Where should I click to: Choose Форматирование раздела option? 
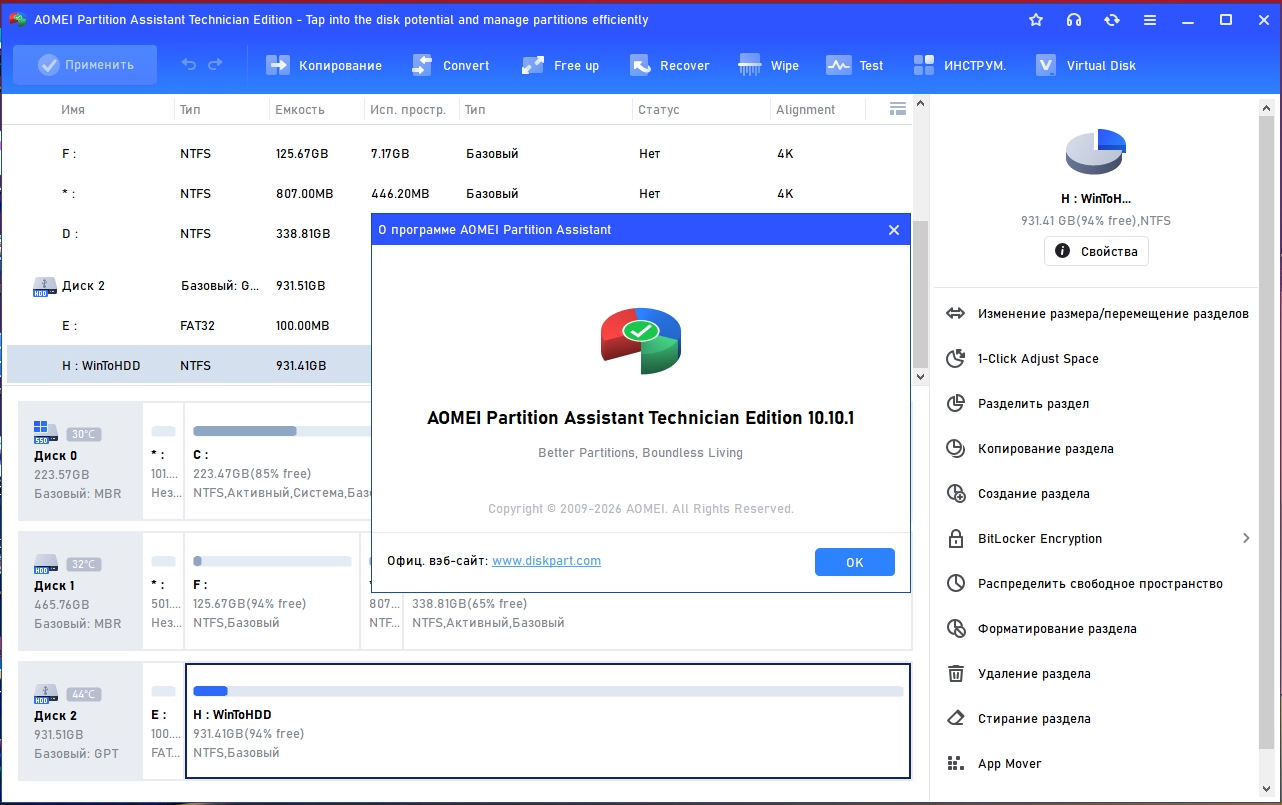1056,629
